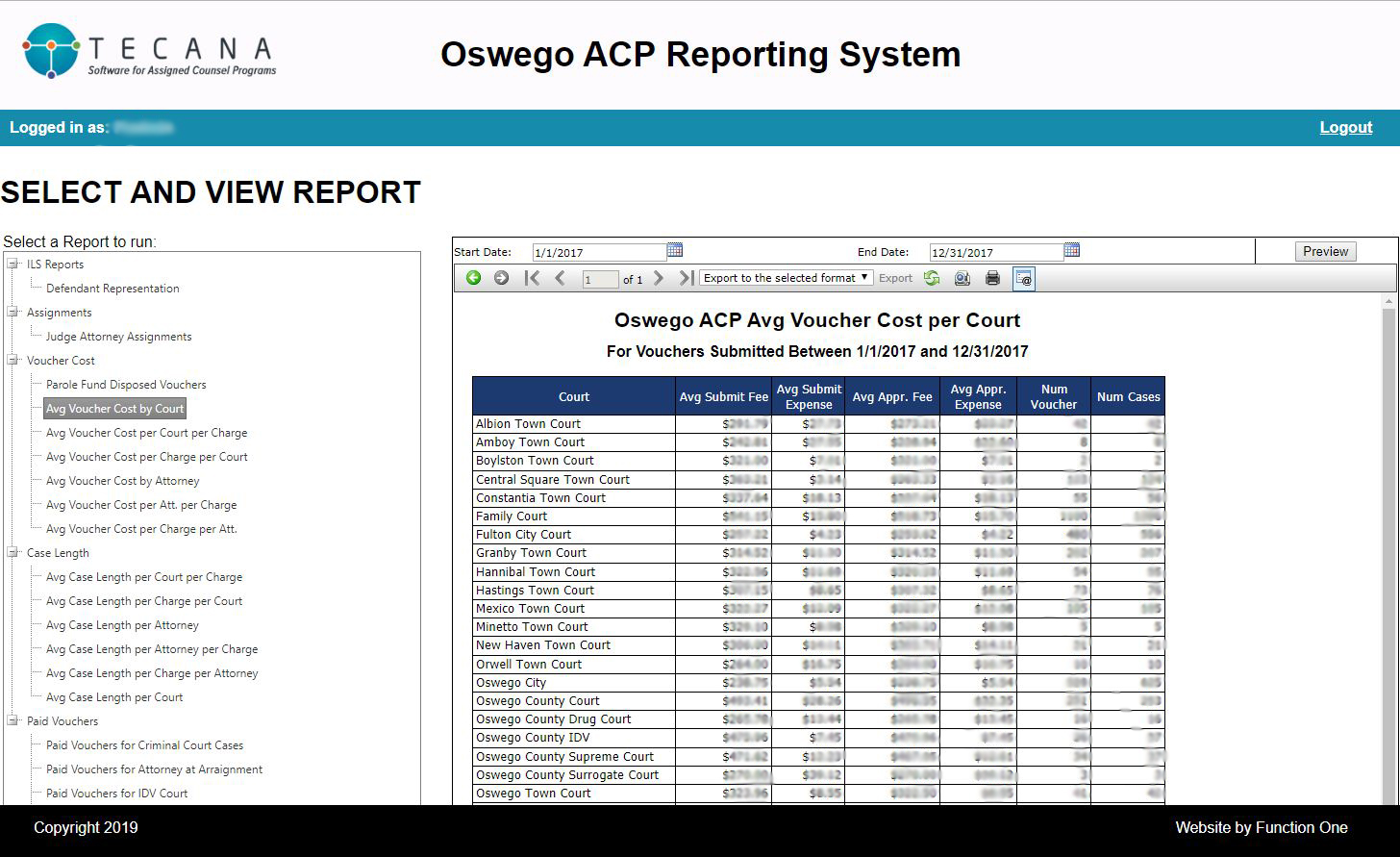Click the green back navigation arrow
The height and width of the screenshot is (857, 1400).
tap(473, 278)
